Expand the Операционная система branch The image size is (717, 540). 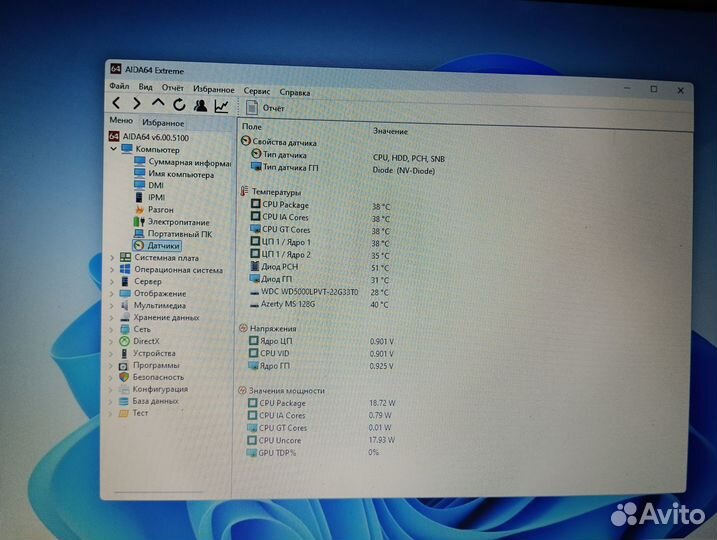112,270
